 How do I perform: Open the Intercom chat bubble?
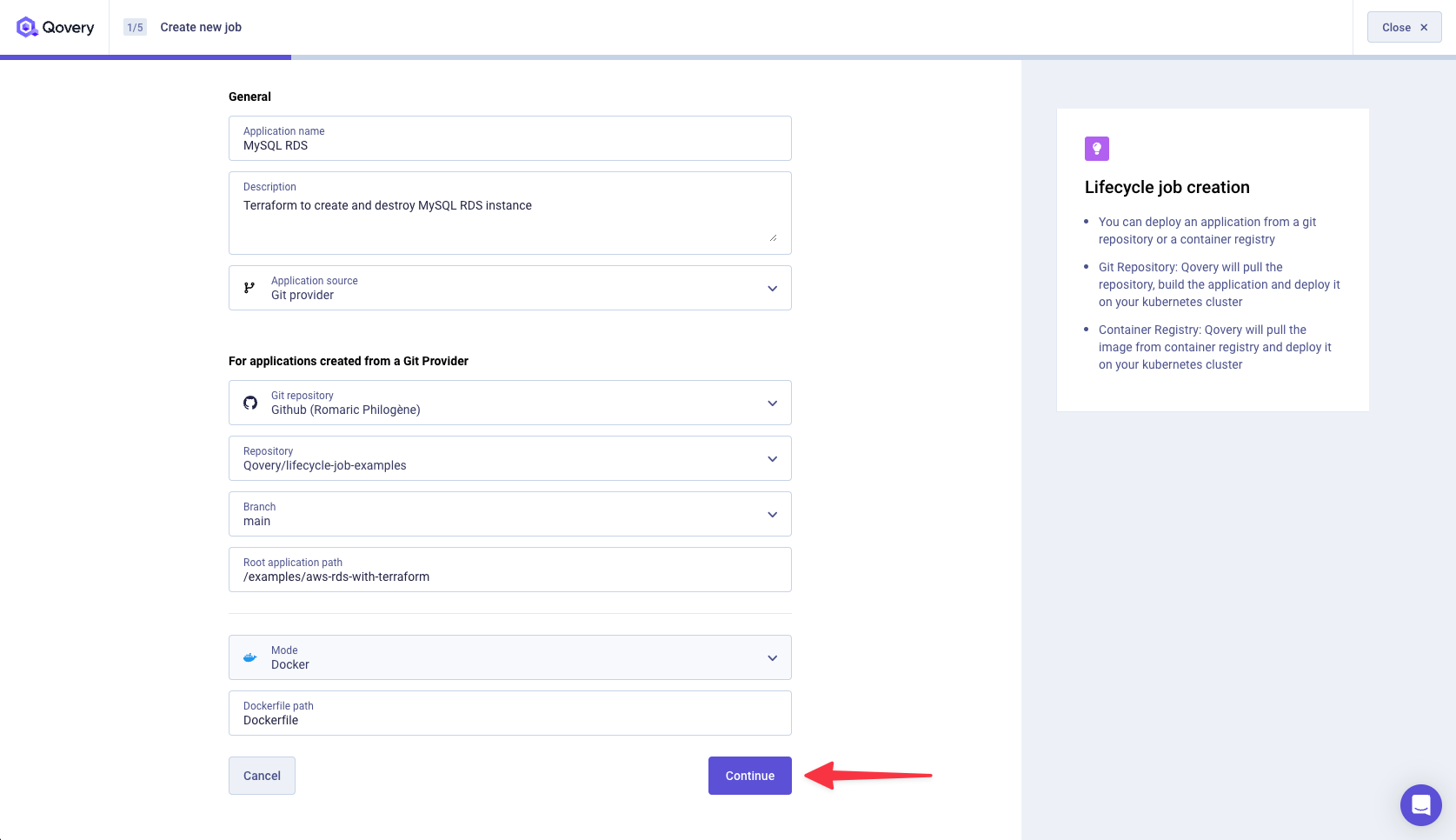(x=1420, y=805)
